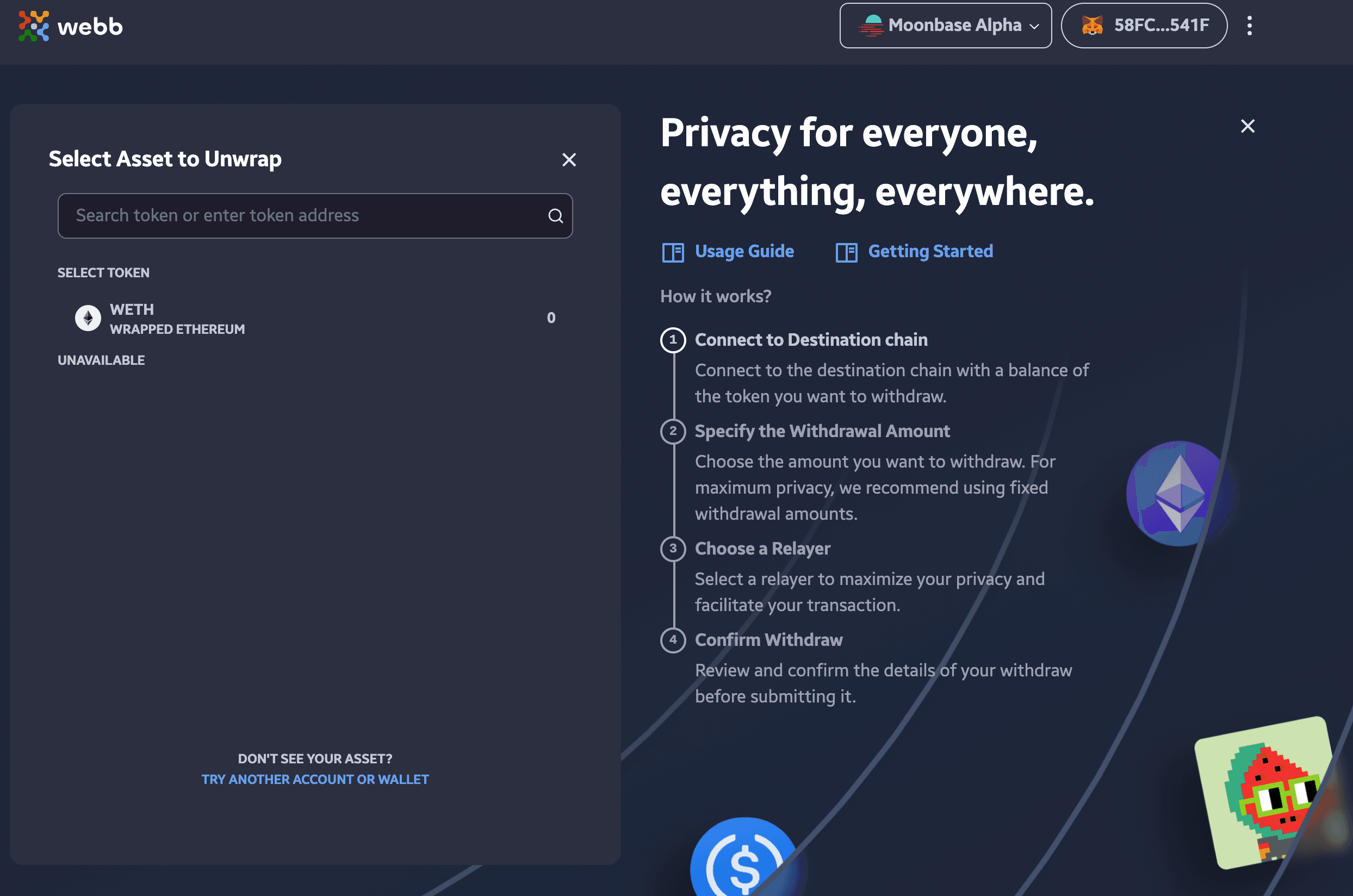Image resolution: width=1353 pixels, height=896 pixels.
Task: Click the token search input field
Action: pos(315,215)
